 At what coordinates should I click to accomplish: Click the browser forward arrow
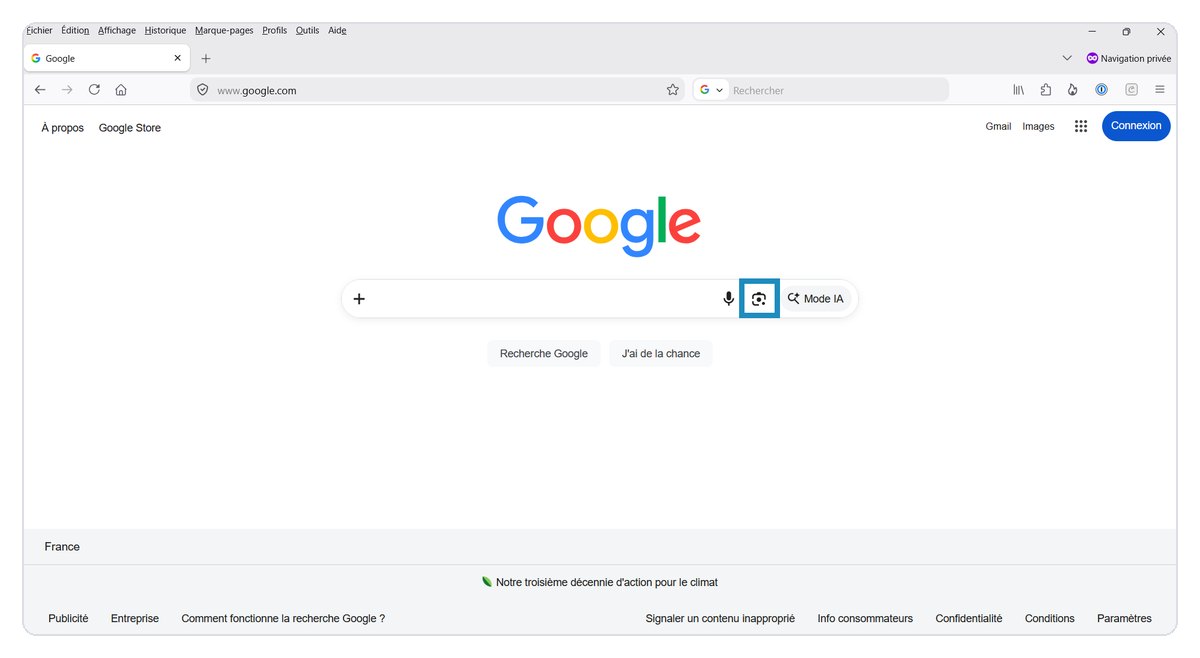(67, 90)
